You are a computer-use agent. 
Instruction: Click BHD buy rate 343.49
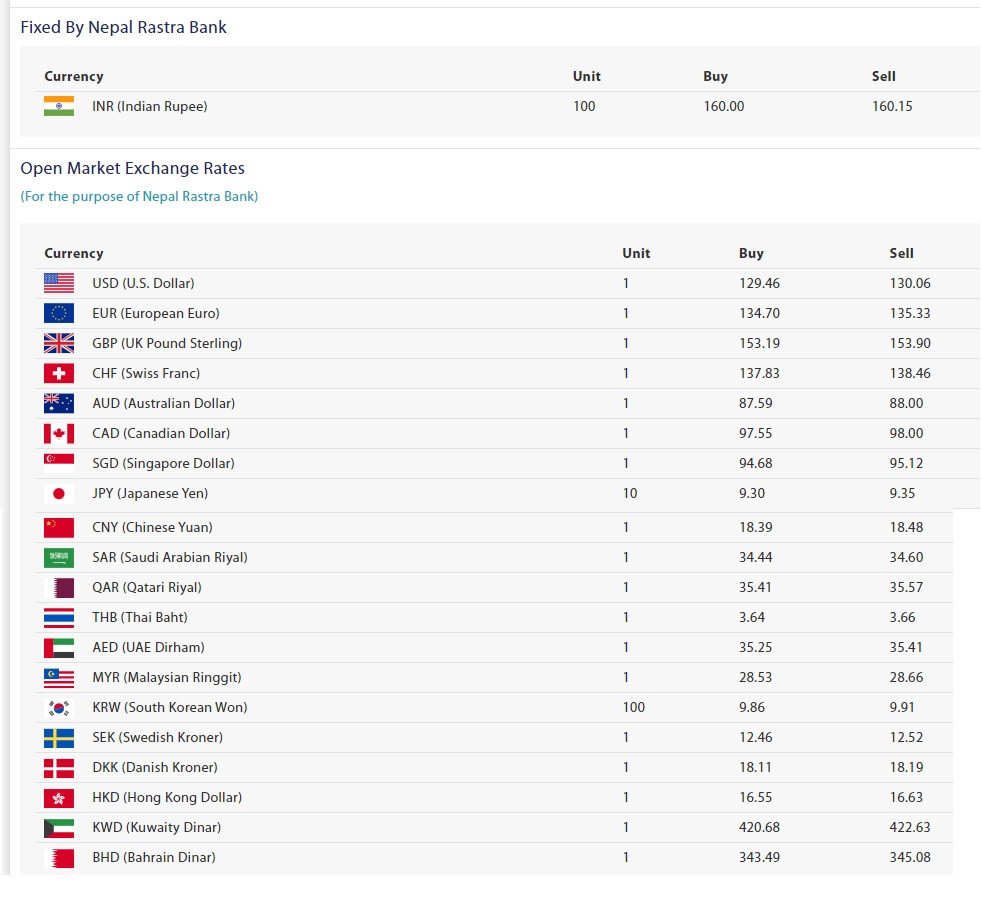[760, 859]
